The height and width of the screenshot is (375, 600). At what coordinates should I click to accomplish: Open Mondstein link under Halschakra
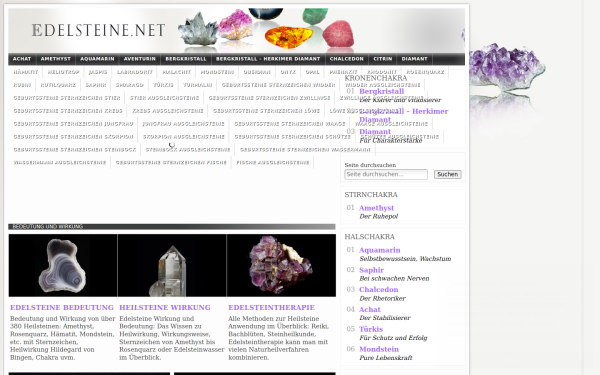[x=379, y=349]
